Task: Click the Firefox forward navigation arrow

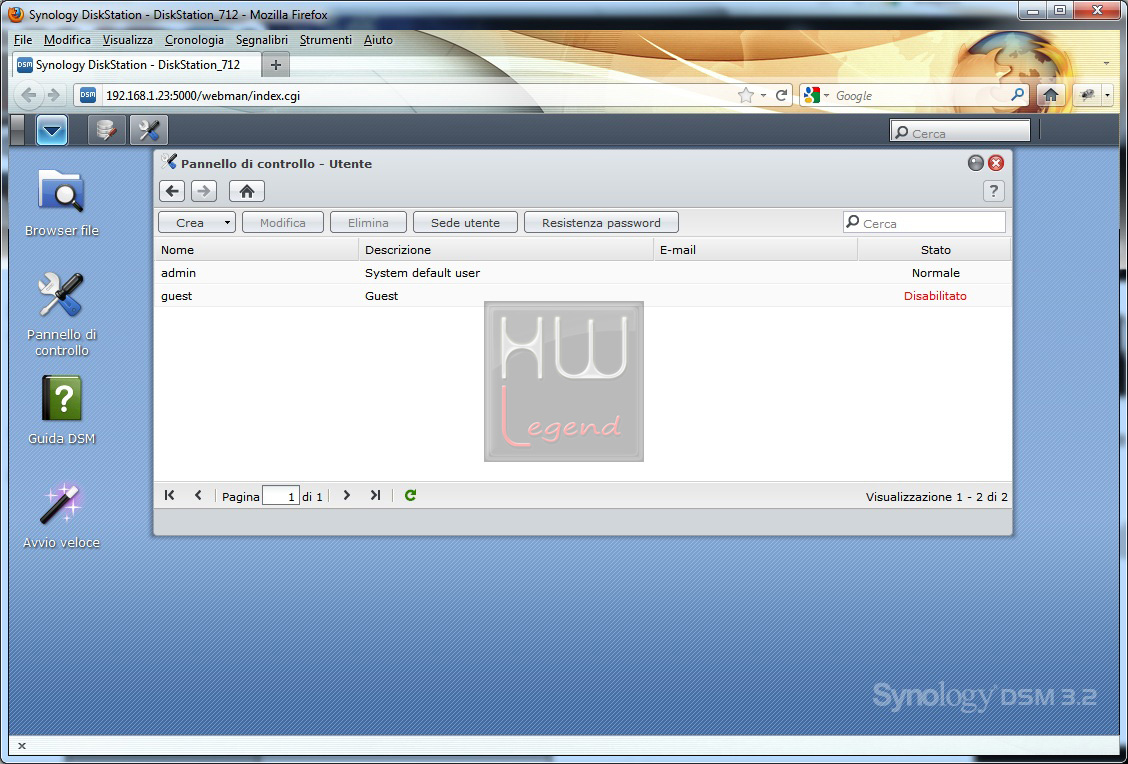Action: coord(53,95)
